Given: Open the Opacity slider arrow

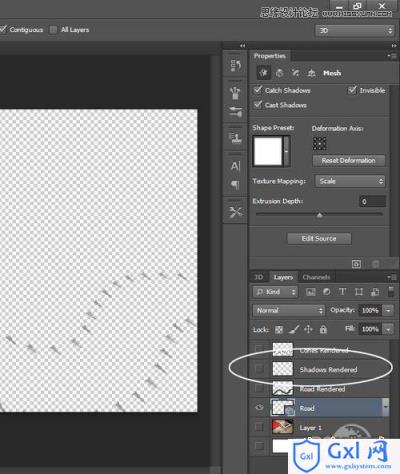Looking at the screenshot, I should (388, 310).
